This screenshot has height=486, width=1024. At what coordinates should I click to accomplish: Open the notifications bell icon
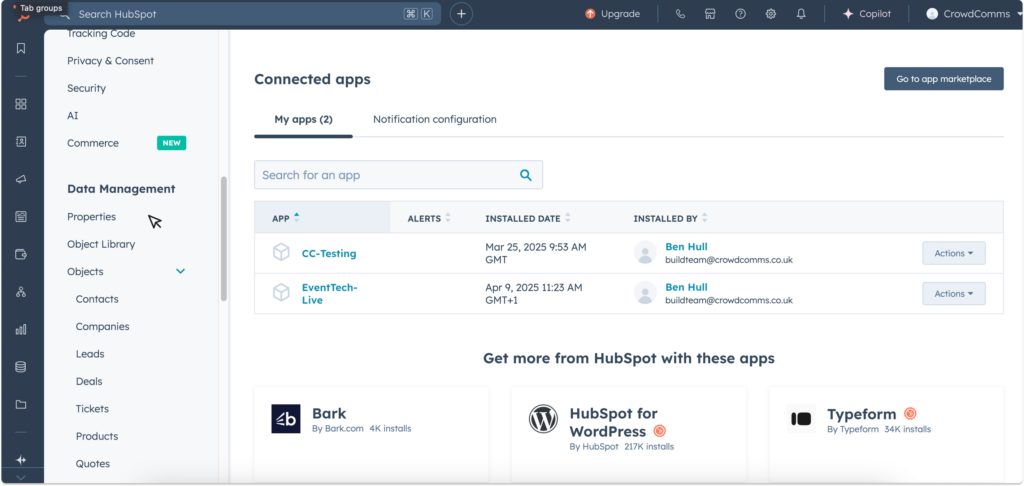tap(801, 14)
